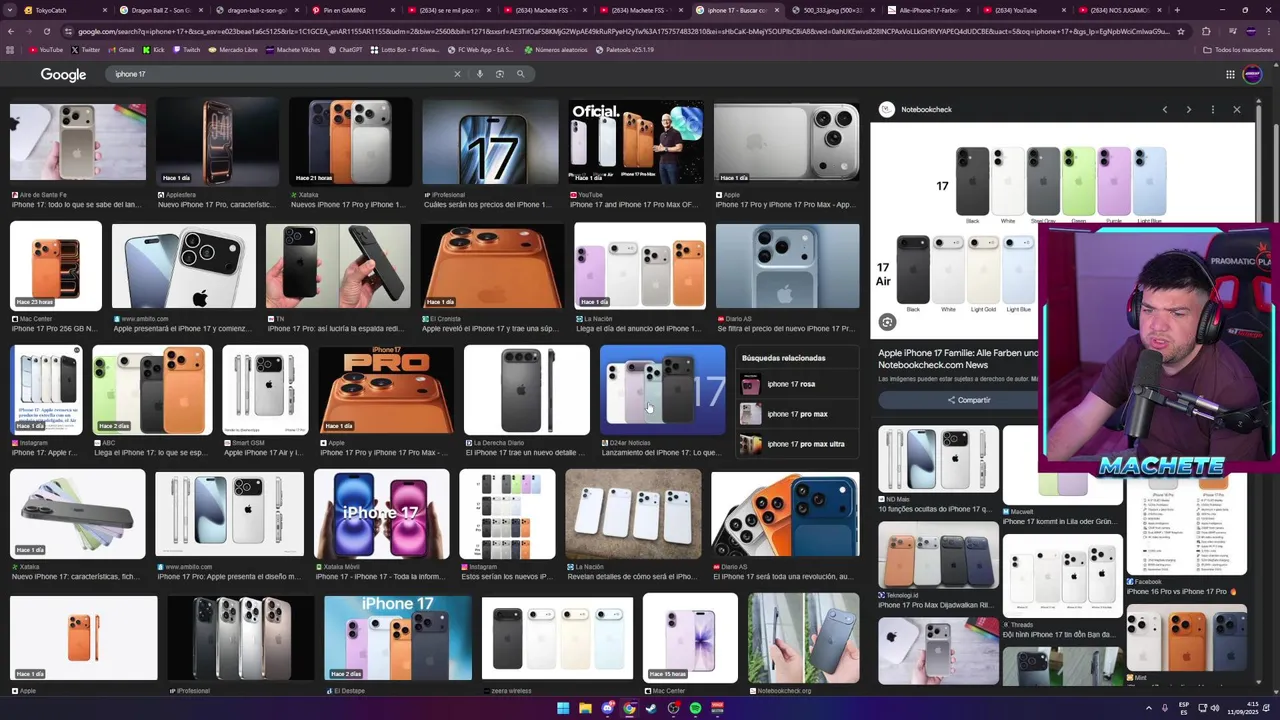Open Spotify from the taskbar
Viewport: 1280px width, 720px height.
tap(695, 708)
